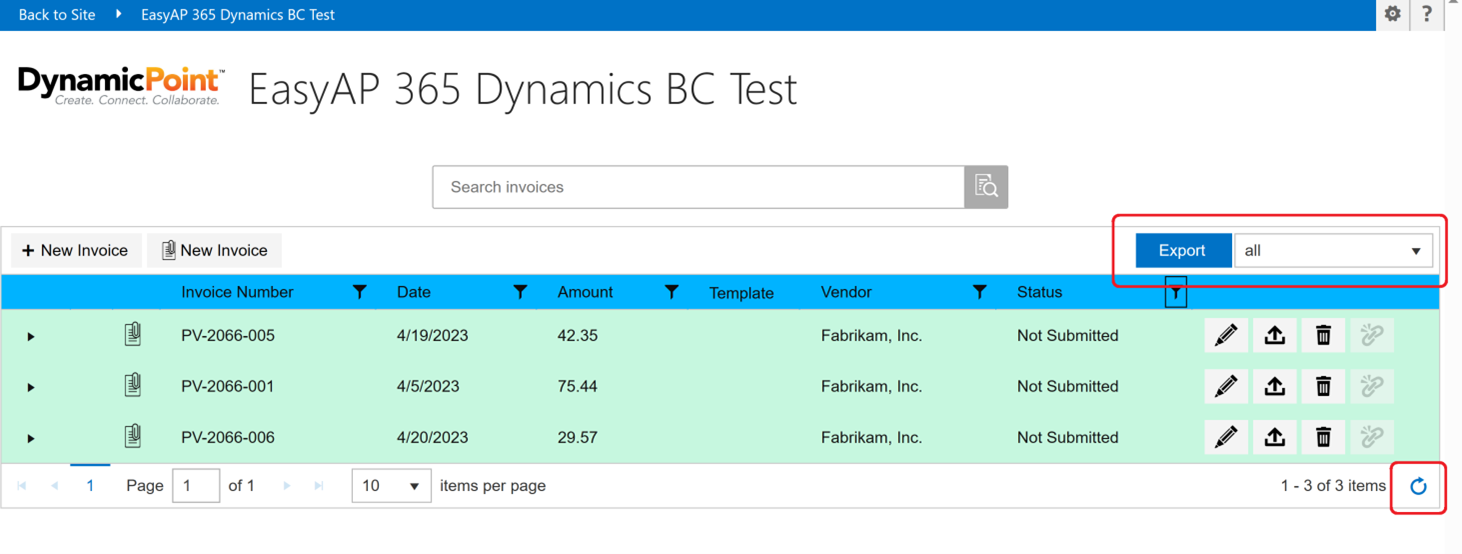Click the plus New Invoice button
Image resolution: width=1462 pixels, height=554 pixels.
pos(75,250)
